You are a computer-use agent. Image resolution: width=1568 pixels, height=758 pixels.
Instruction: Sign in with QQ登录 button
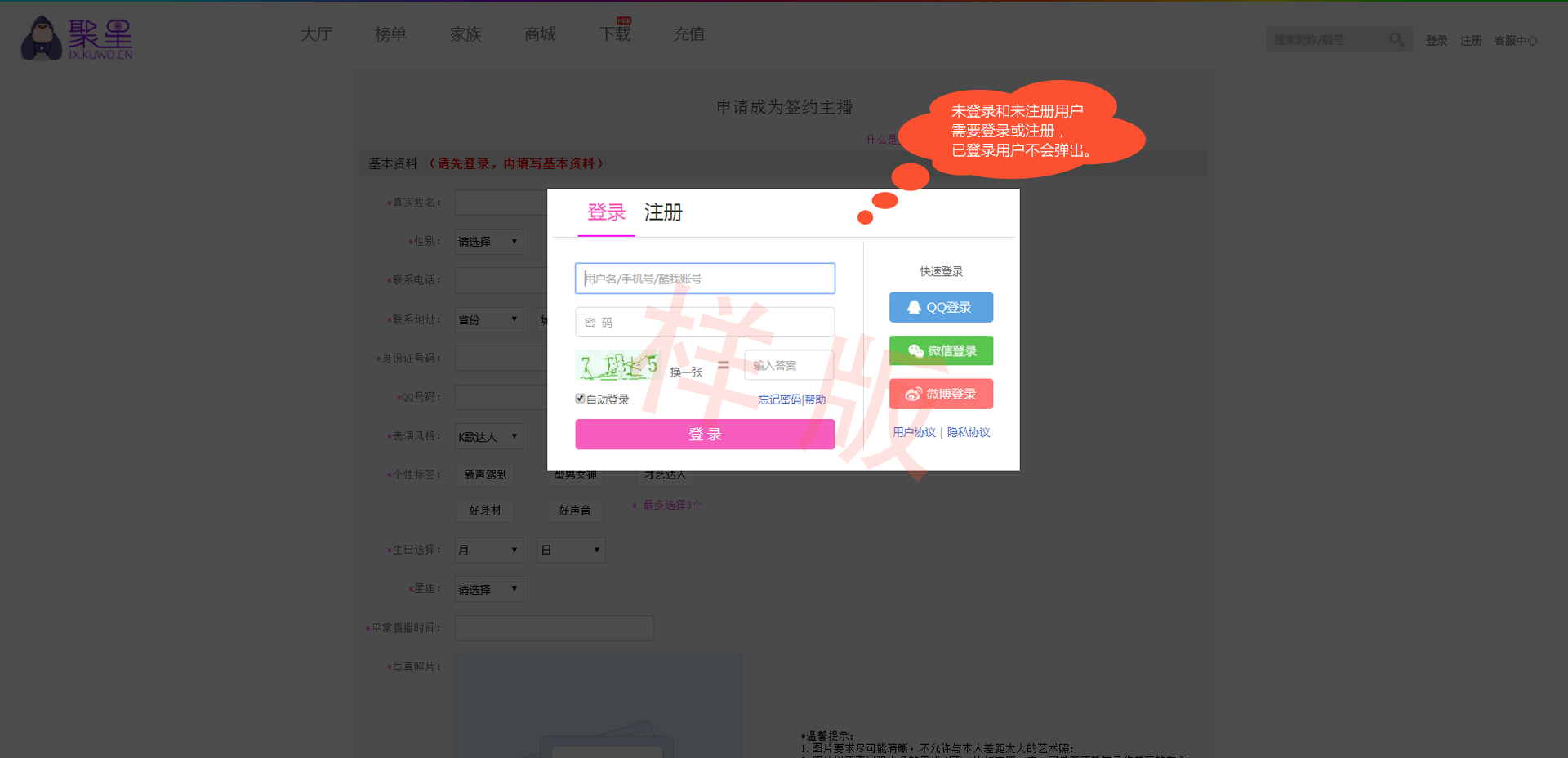pyautogui.click(x=941, y=307)
